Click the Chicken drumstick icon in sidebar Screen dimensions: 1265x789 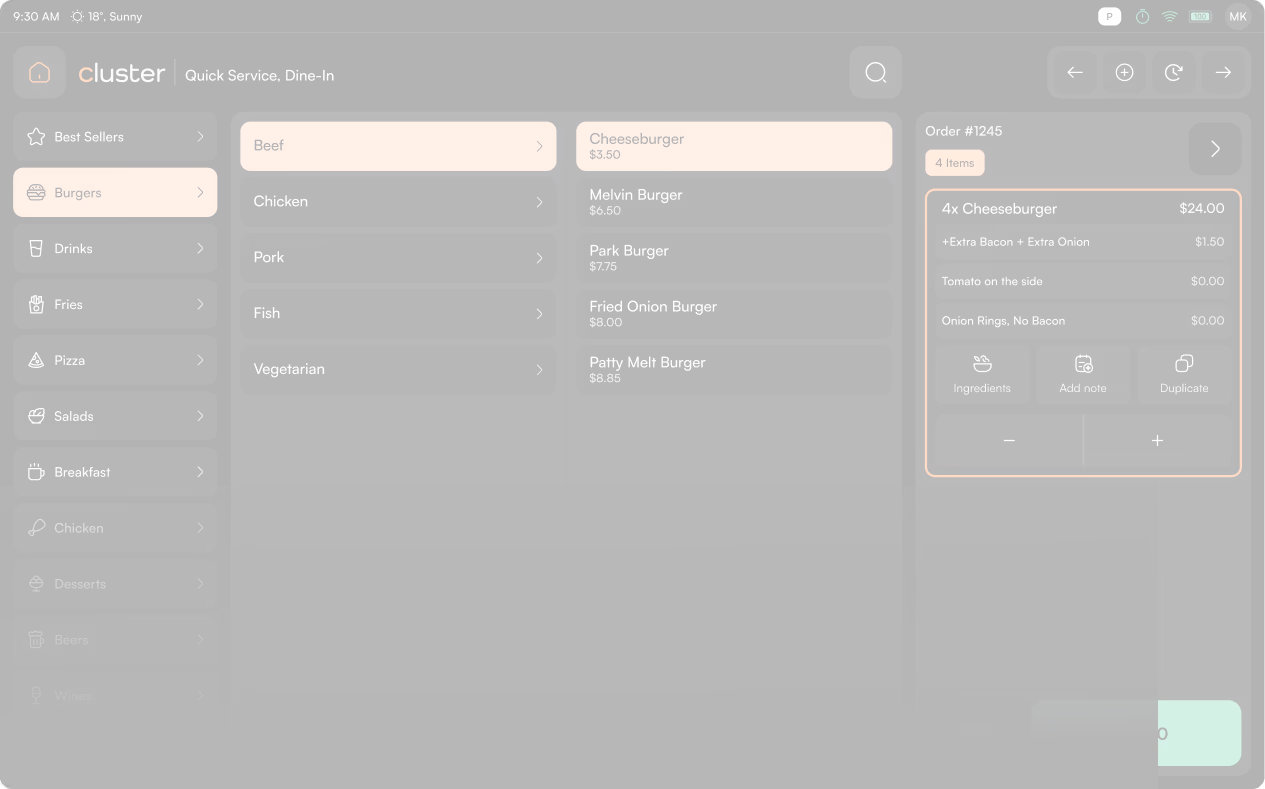pos(36,528)
